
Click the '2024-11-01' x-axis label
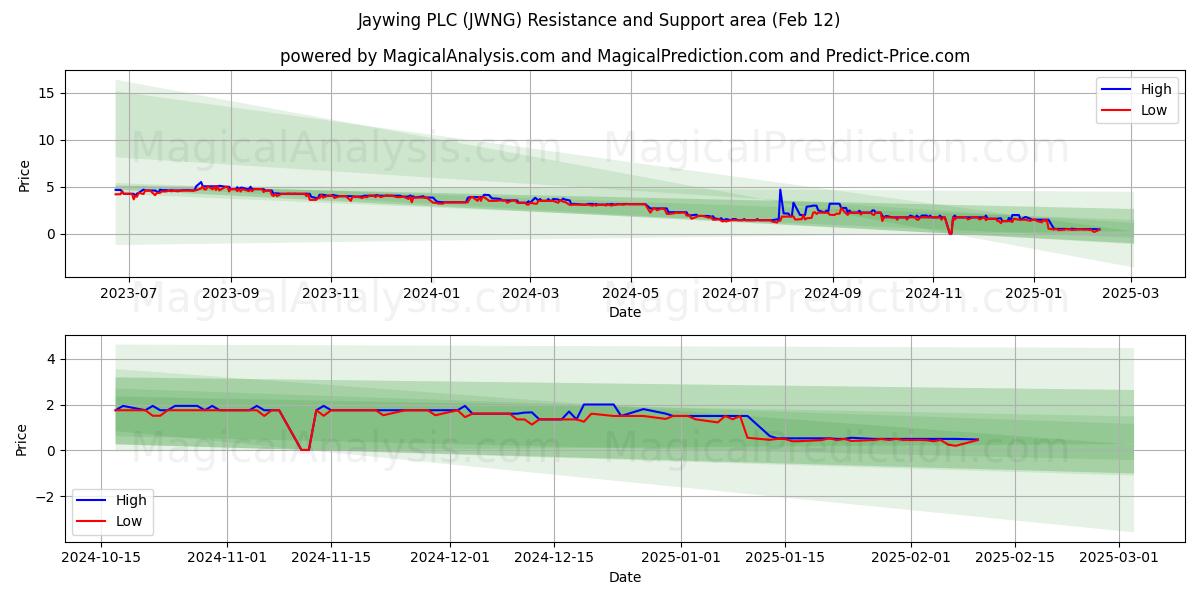[x=228, y=559]
